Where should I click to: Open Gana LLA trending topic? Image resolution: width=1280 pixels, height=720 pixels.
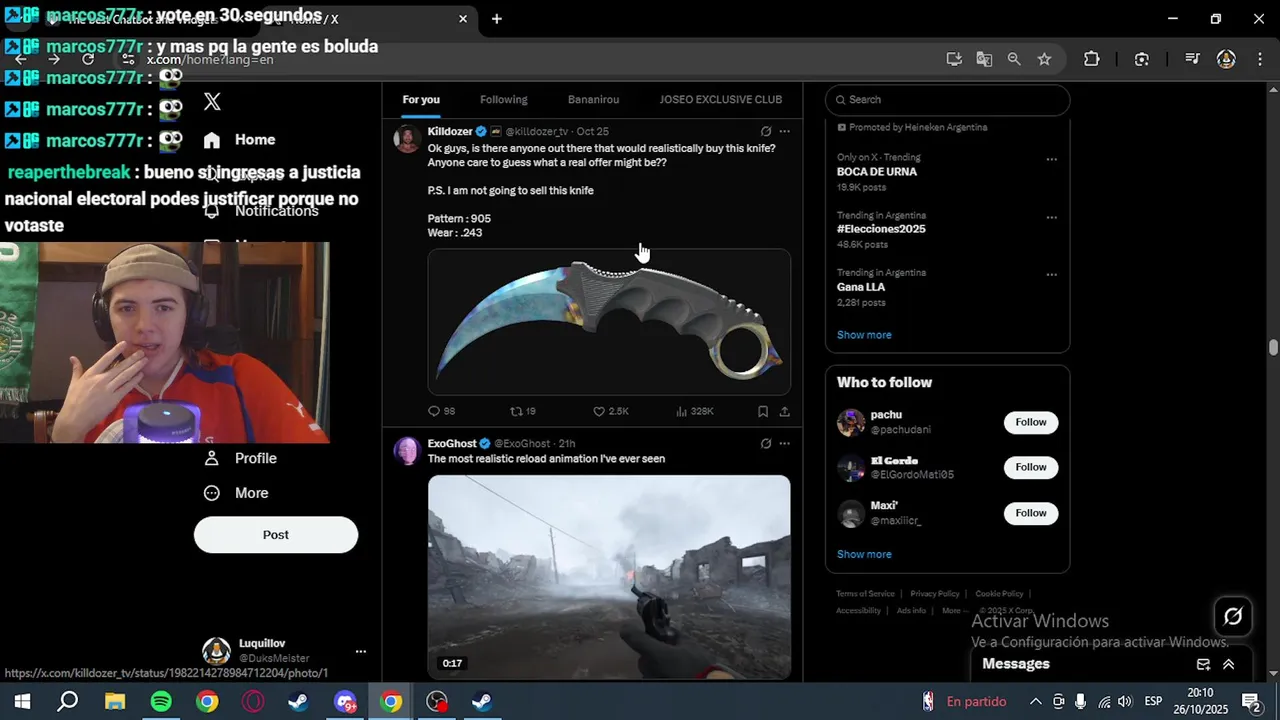tap(861, 287)
